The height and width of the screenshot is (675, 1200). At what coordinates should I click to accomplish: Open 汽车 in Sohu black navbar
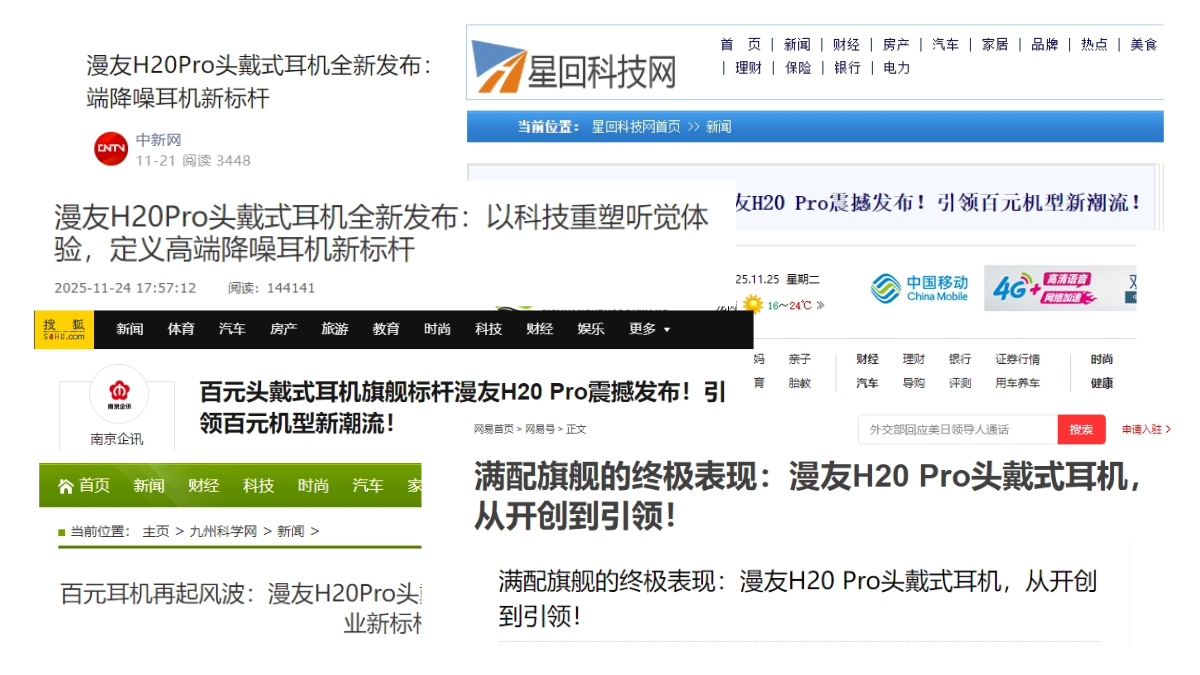(x=232, y=329)
